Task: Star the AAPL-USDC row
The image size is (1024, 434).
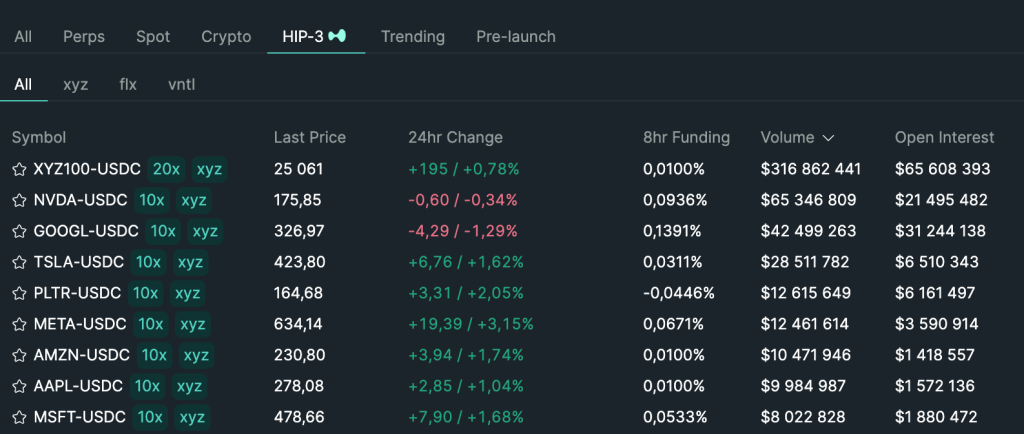Action: point(19,387)
